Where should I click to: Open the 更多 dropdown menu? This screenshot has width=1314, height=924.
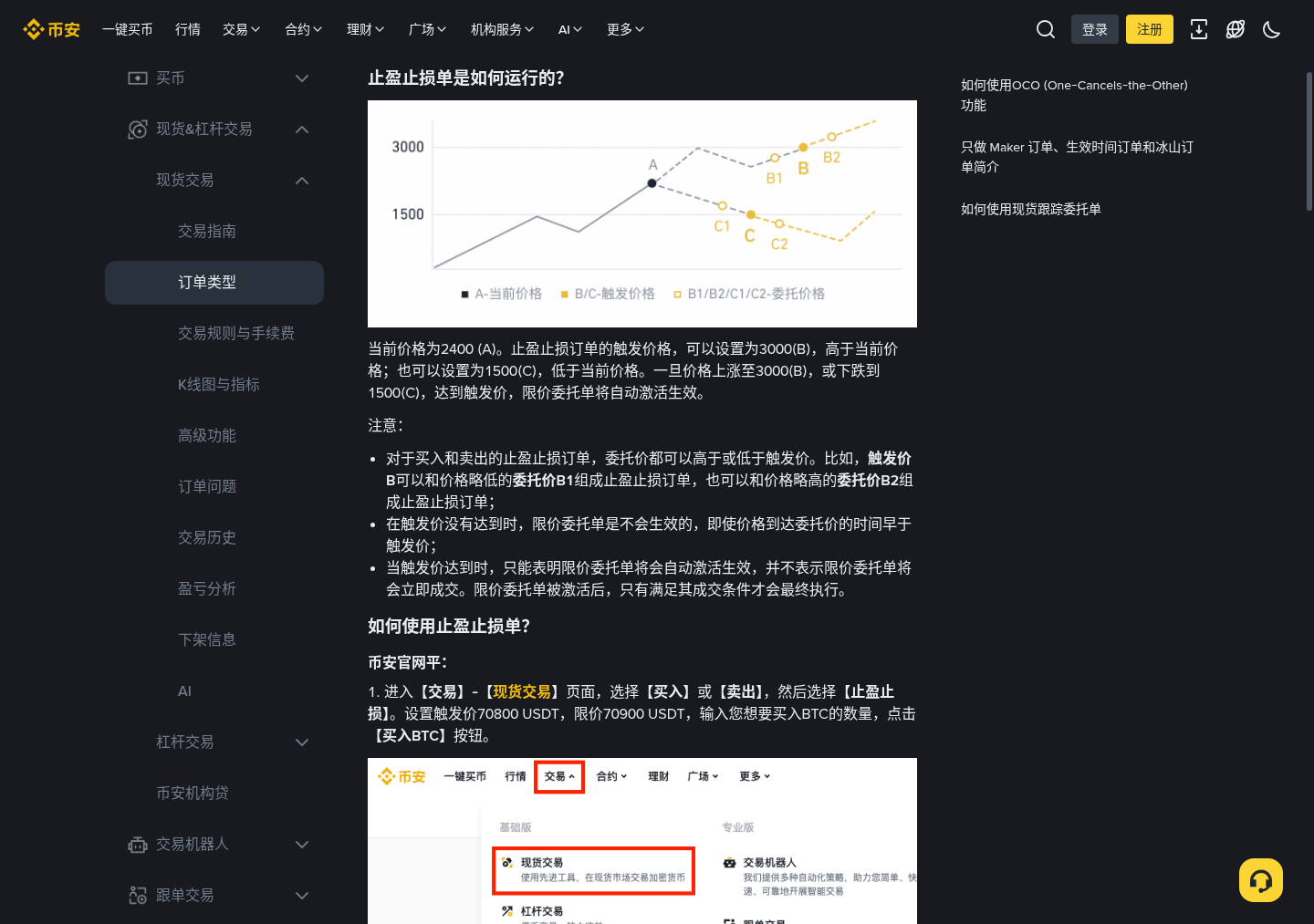point(626,29)
